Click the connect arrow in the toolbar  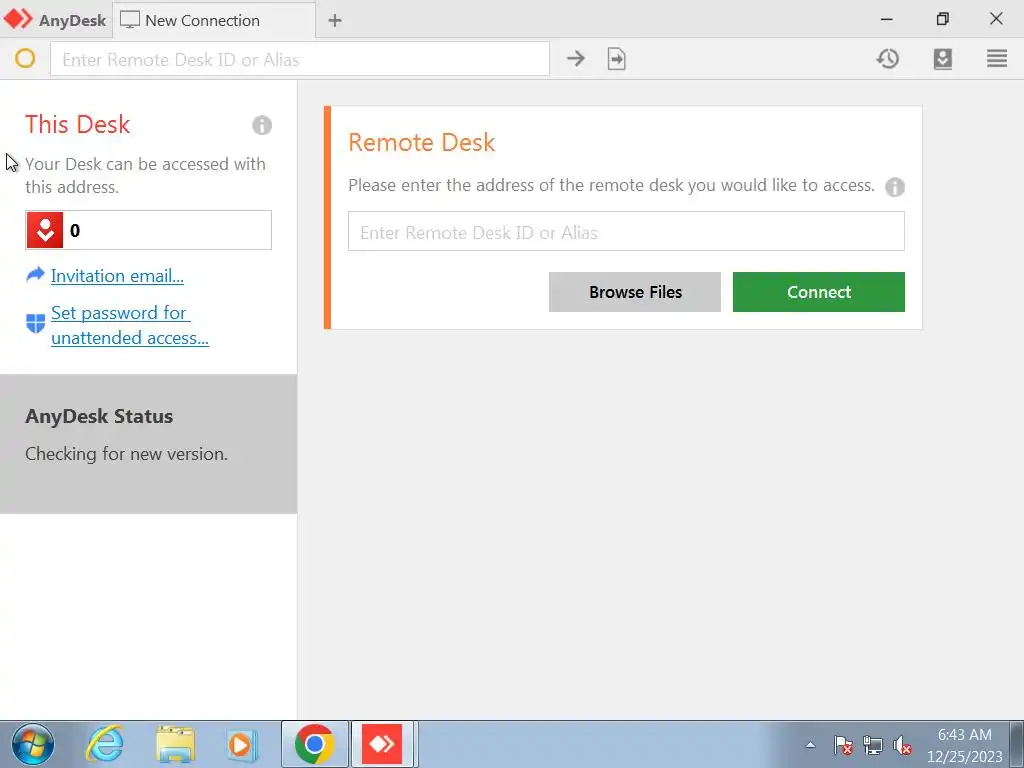pyautogui.click(x=575, y=59)
